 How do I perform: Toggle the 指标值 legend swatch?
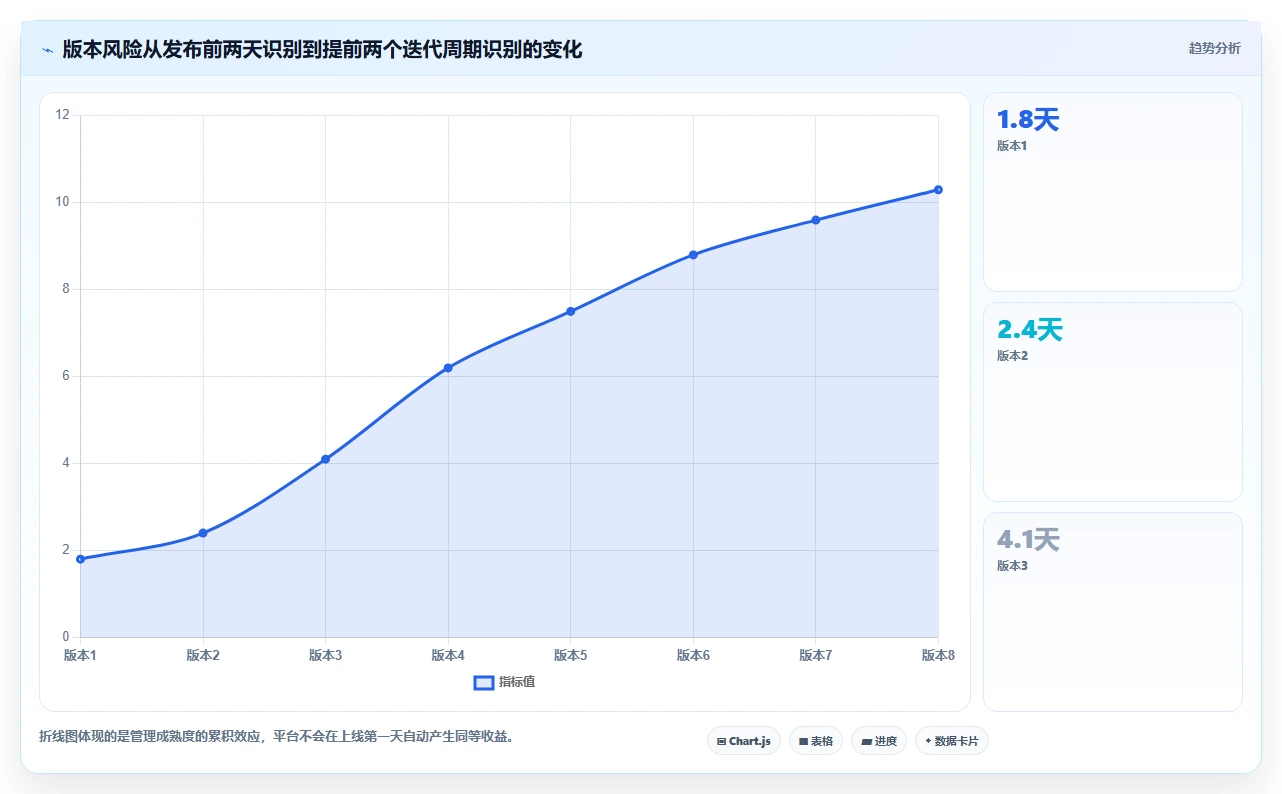tap(483, 682)
